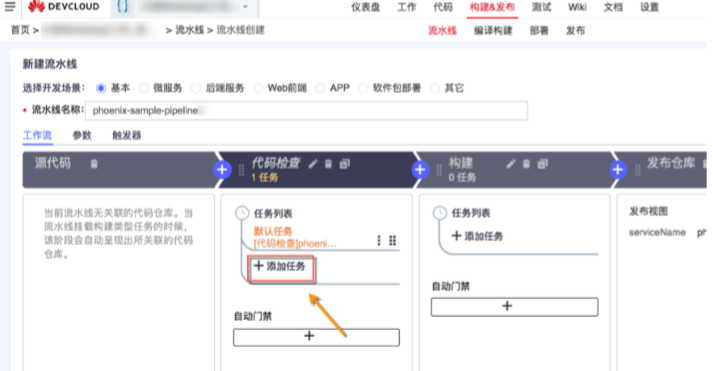Screen dimensions: 713x371
Task: Switch to the 参数 tab
Action: [x=82, y=135]
